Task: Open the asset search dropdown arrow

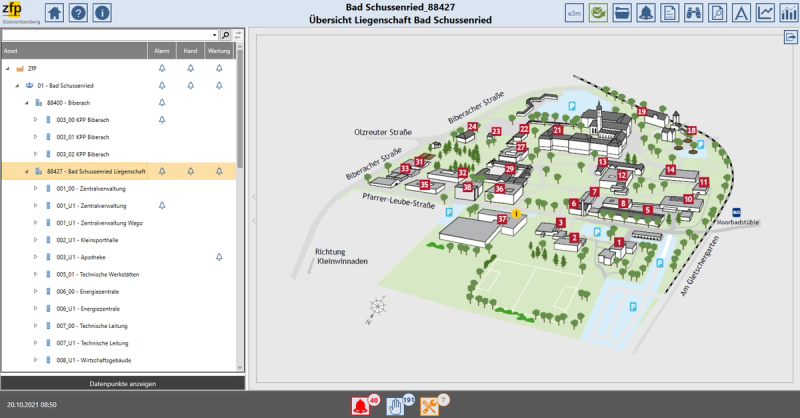Action: tap(214, 35)
